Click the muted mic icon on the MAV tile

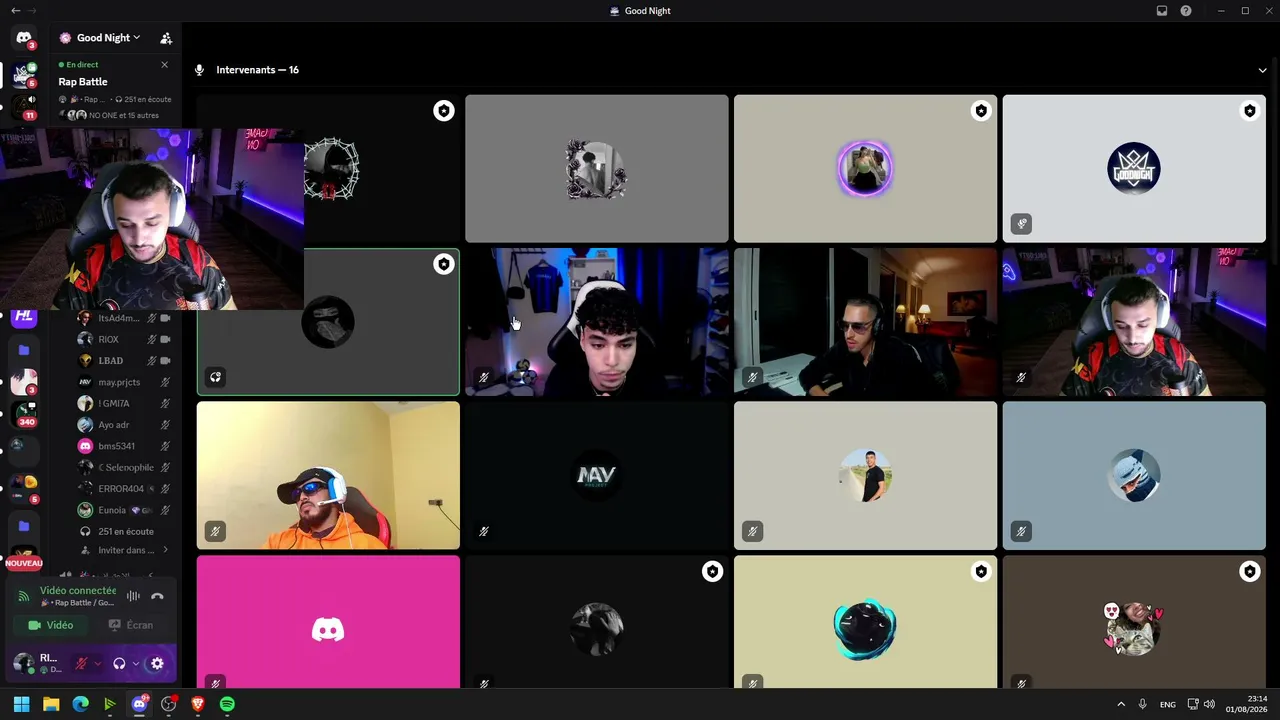(484, 531)
